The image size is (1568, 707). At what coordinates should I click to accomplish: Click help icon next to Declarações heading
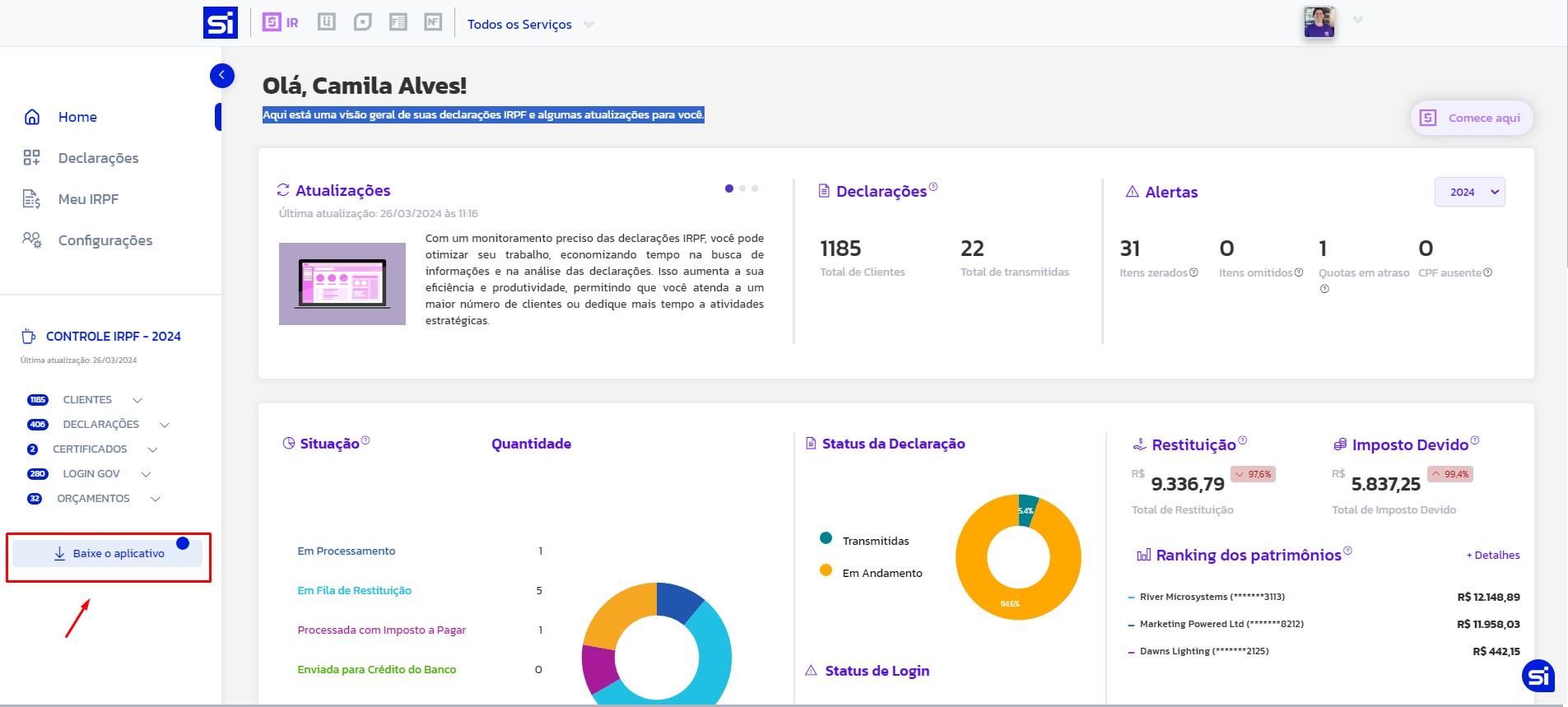pos(933,187)
